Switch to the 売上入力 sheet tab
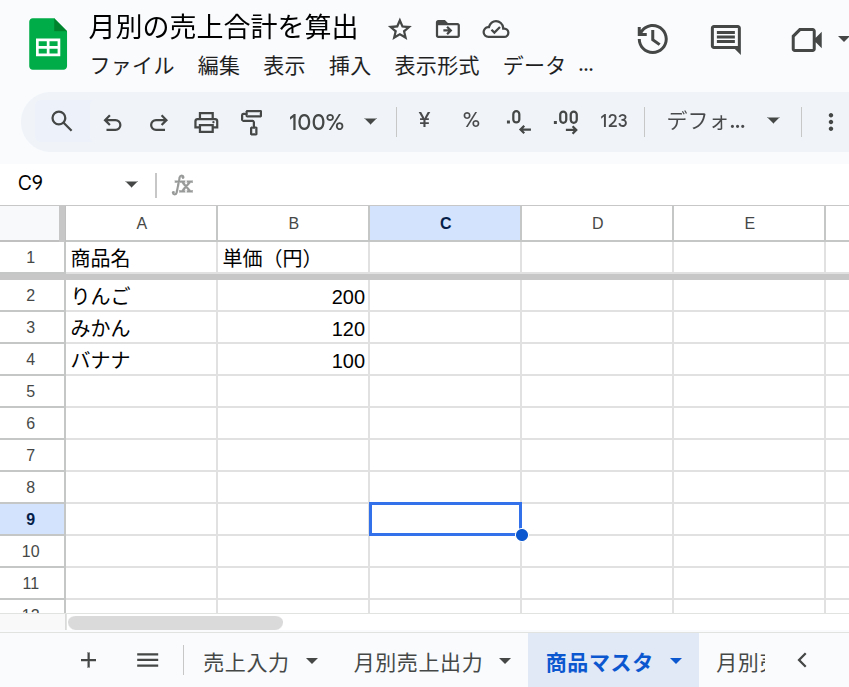 click(245, 660)
